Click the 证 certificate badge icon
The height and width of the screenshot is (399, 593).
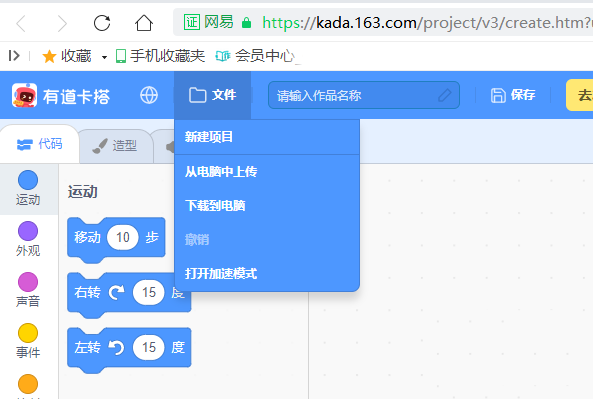pos(192,22)
